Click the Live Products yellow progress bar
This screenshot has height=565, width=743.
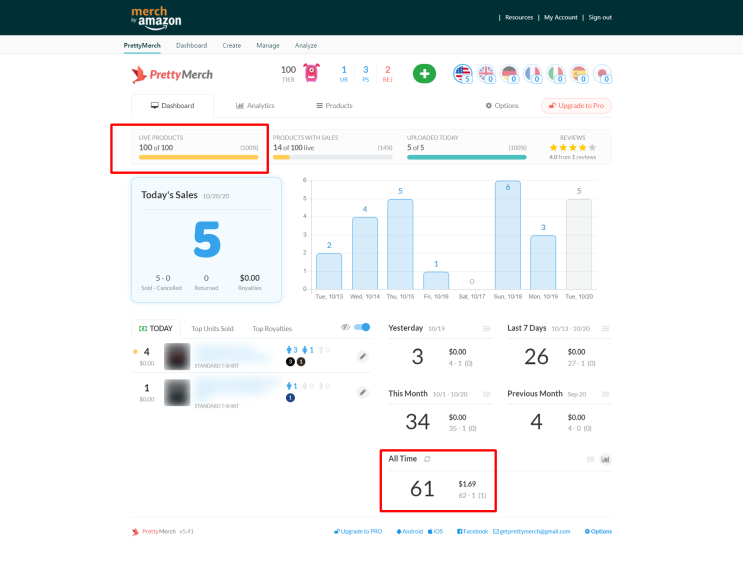(x=199, y=157)
